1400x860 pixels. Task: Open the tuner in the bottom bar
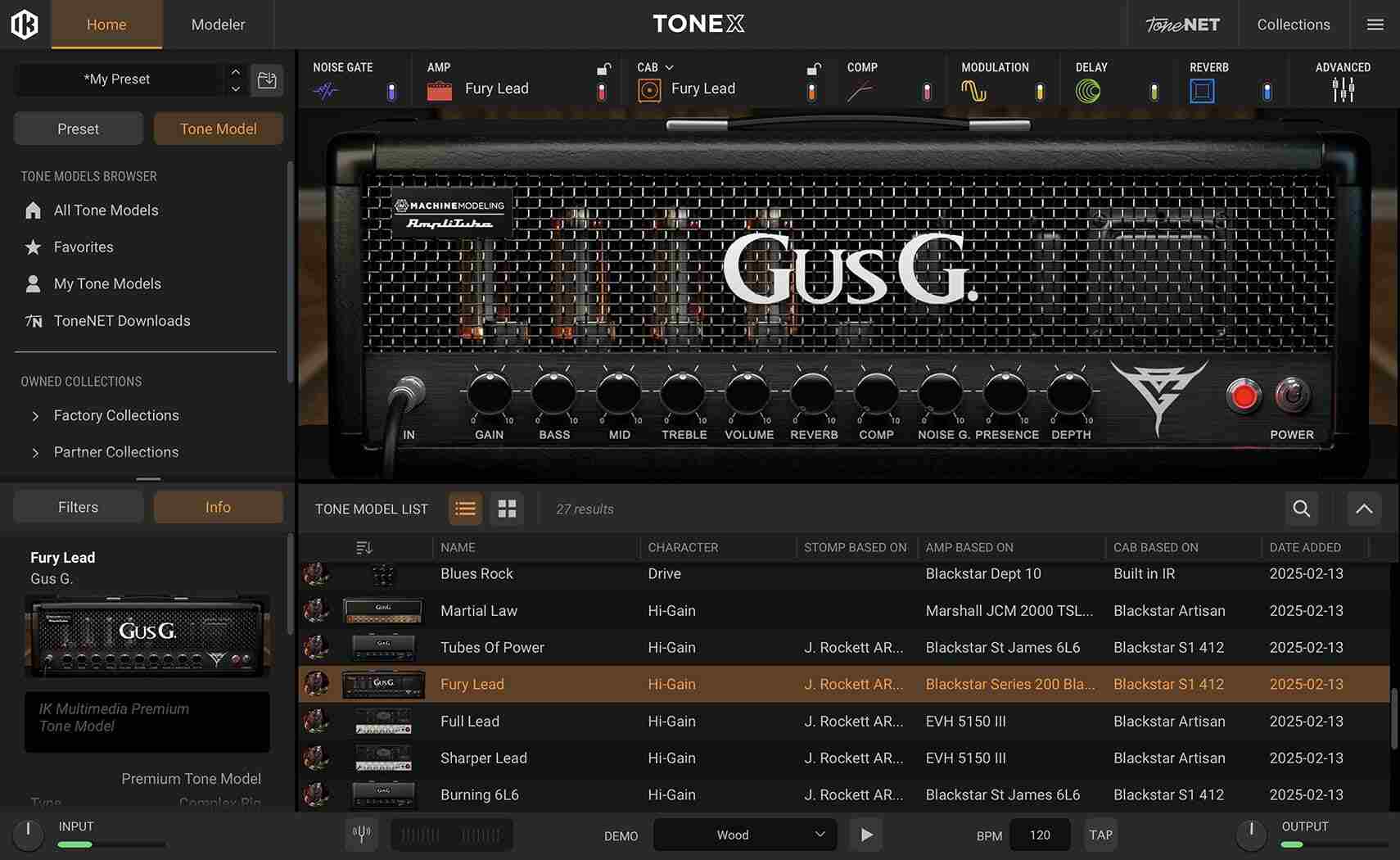click(361, 834)
